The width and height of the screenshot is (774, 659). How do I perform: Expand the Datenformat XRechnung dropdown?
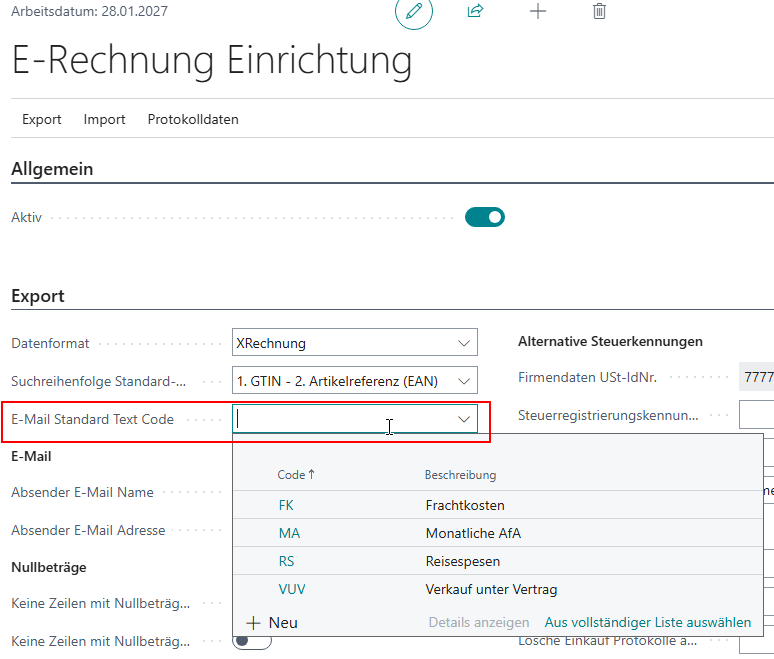464,343
